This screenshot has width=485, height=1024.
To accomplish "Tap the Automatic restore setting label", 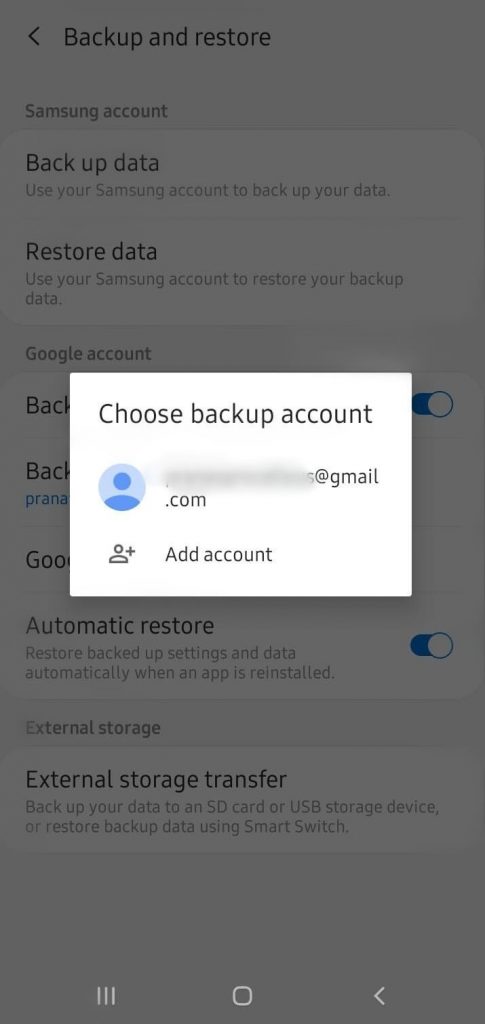I will [119, 625].
